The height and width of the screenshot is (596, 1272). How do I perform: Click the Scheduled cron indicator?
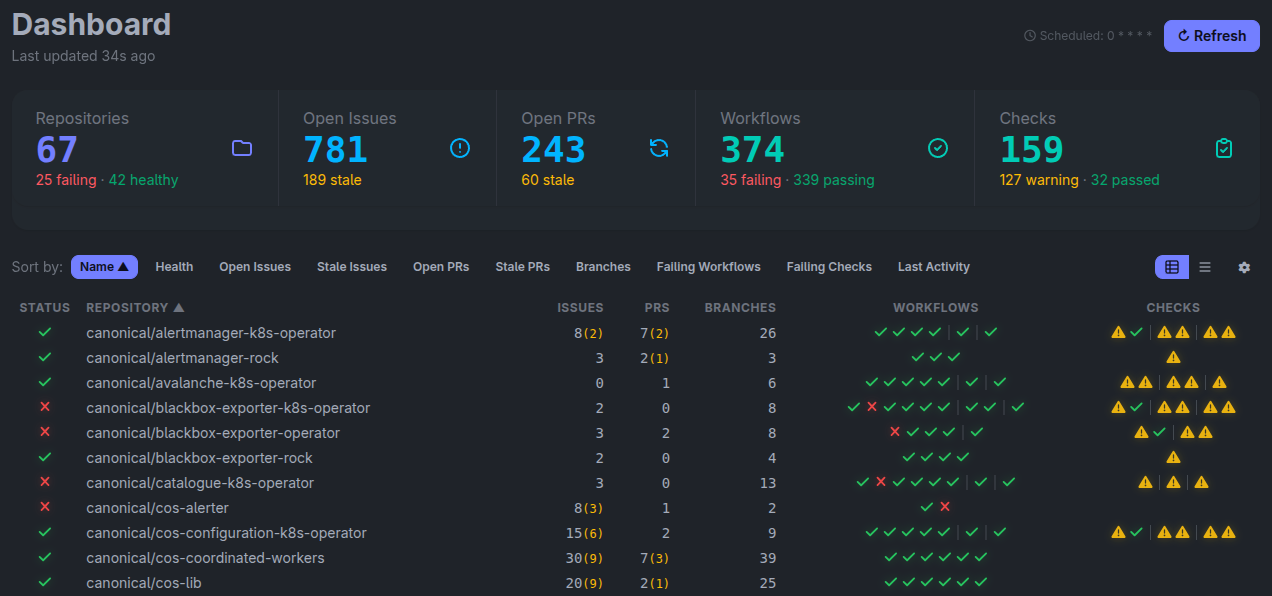(x=1089, y=36)
